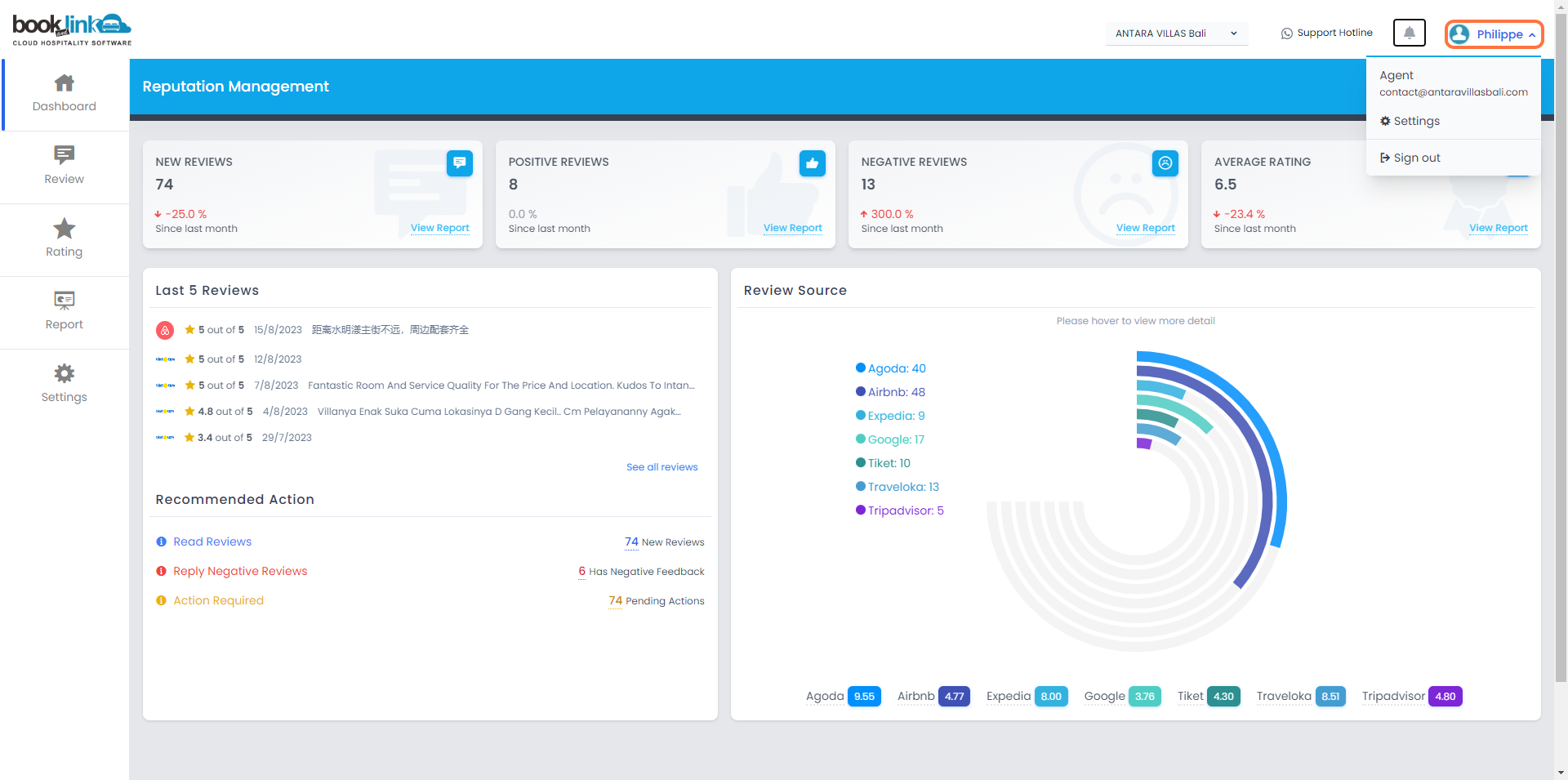1568x780 pixels.
Task: Click the Read Reviews info icon
Action: click(x=161, y=542)
